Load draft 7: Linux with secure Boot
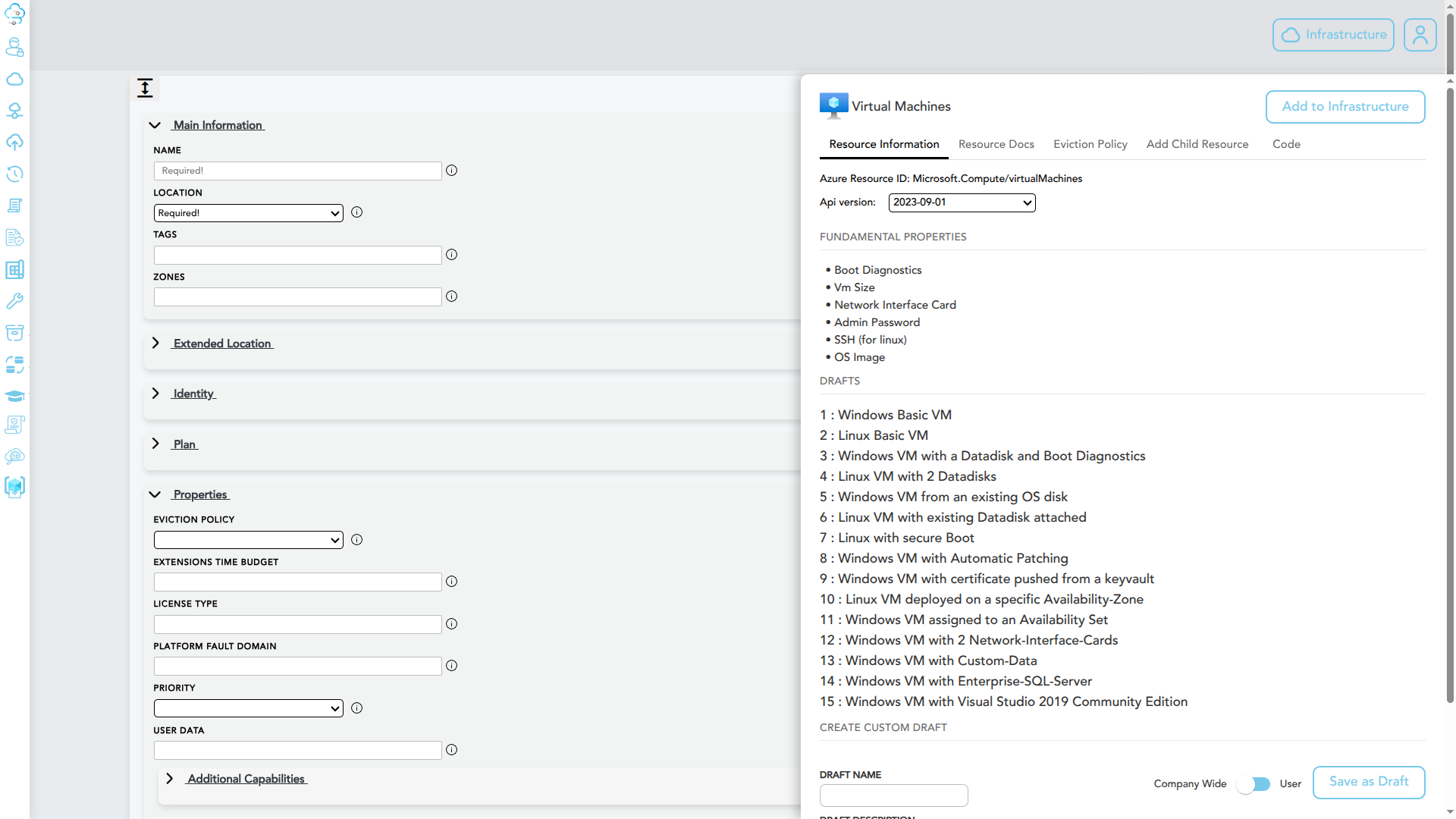Screen dimensions: 1456x819 pos(897,538)
